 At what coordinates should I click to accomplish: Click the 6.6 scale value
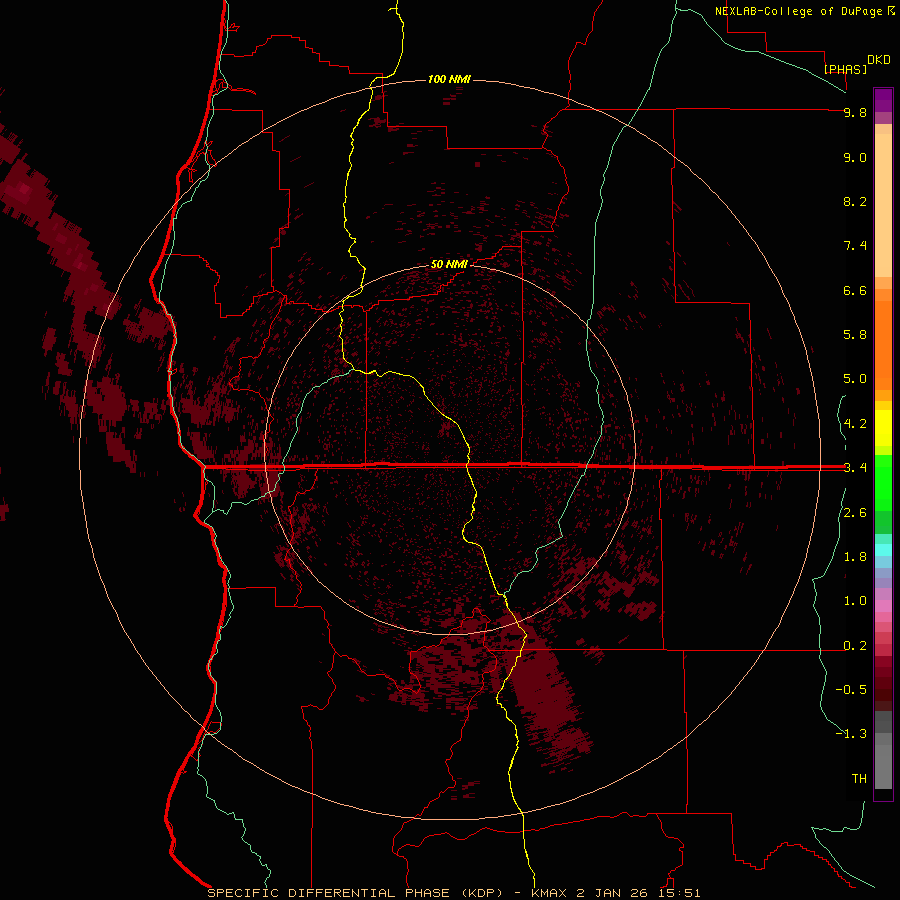(855, 290)
